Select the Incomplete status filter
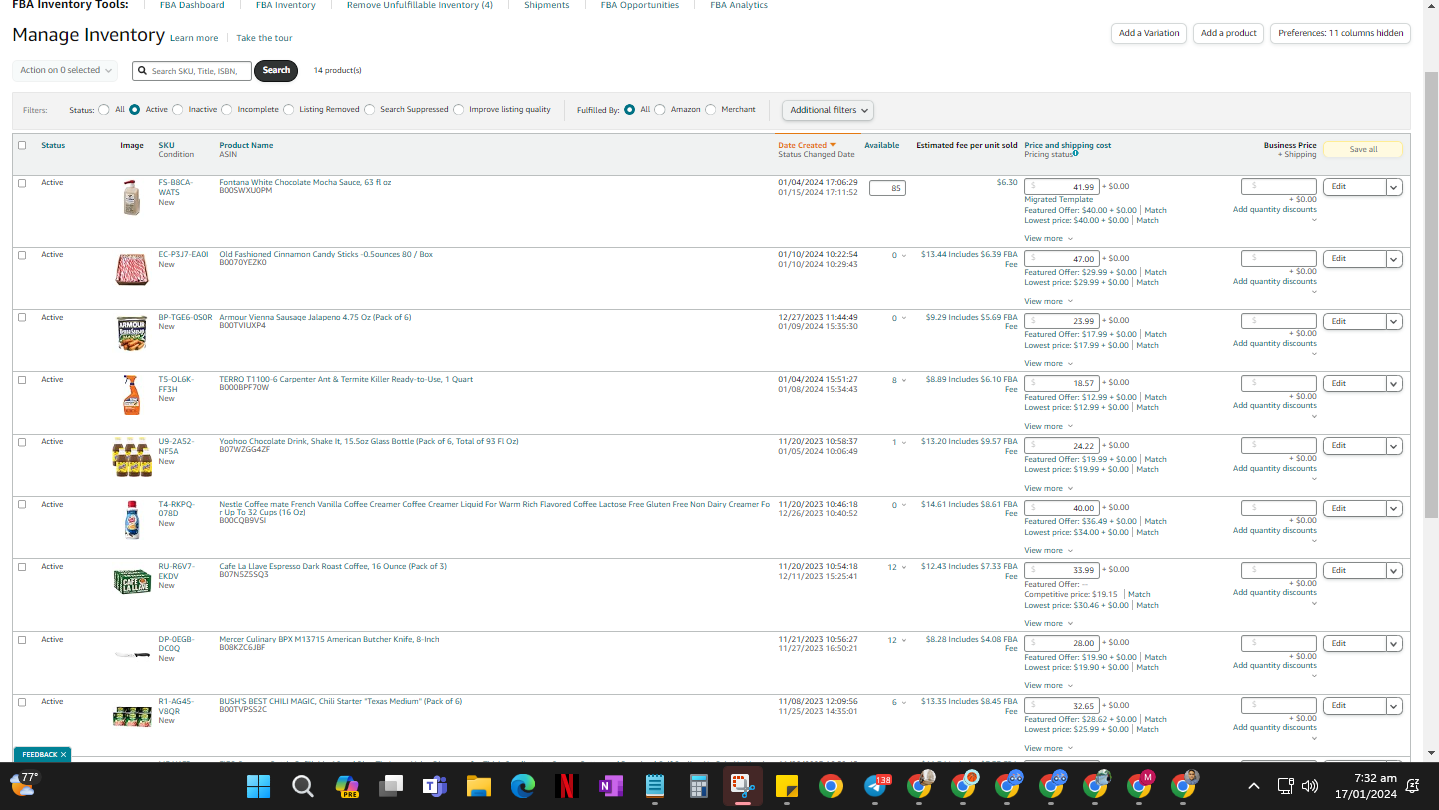This screenshot has height=810, width=1439. coord(227,110)
